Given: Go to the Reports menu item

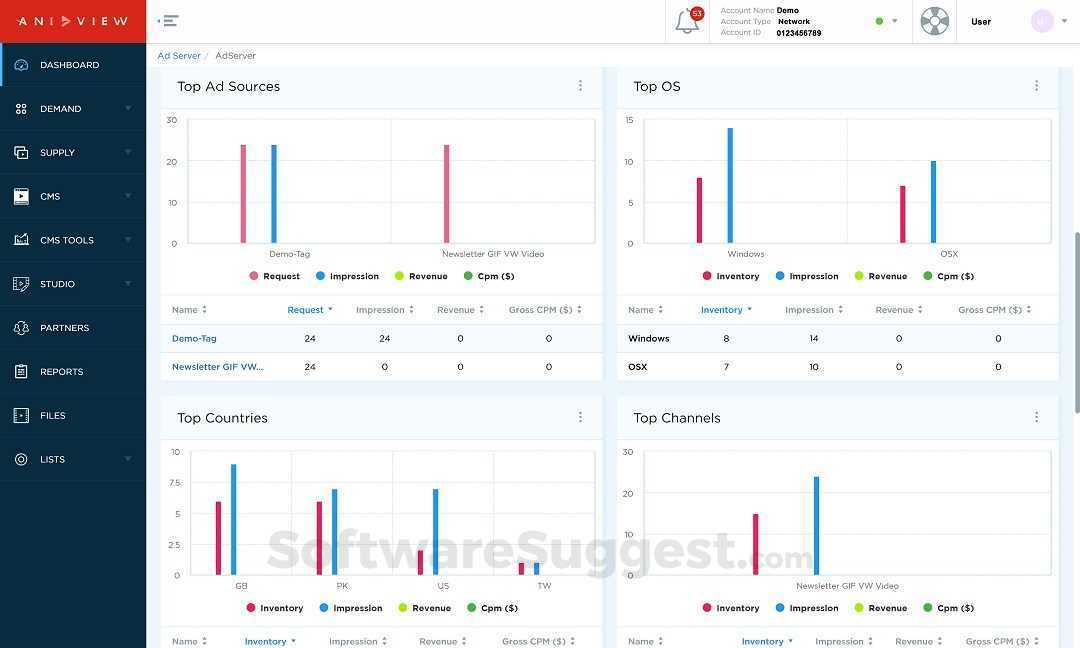Looking at the screenshot, I should [x=73, y=372].
